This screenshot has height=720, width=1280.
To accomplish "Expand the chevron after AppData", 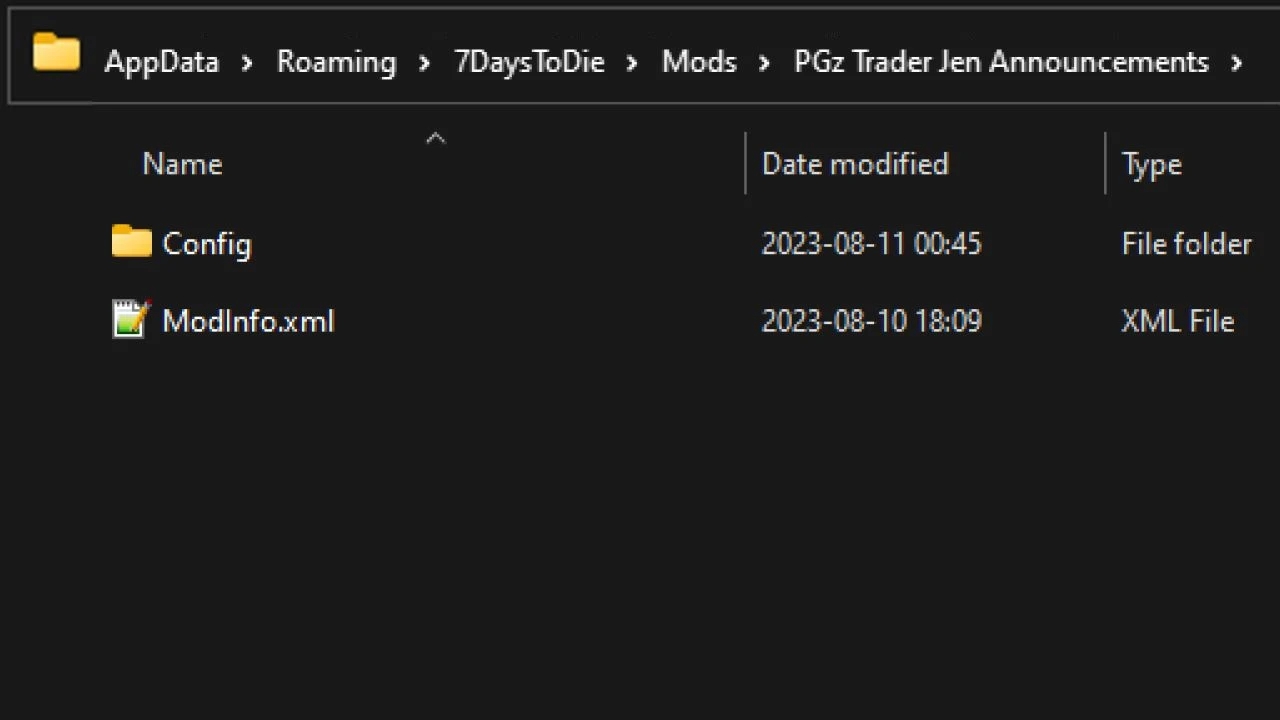I will pos(248,63).
